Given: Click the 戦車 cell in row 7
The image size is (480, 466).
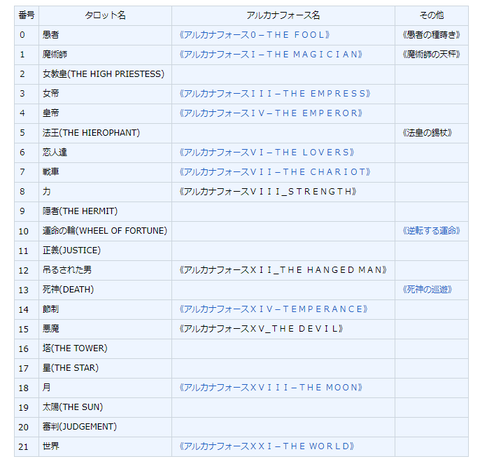Looking at the screenshot, I should click(105, 172).
